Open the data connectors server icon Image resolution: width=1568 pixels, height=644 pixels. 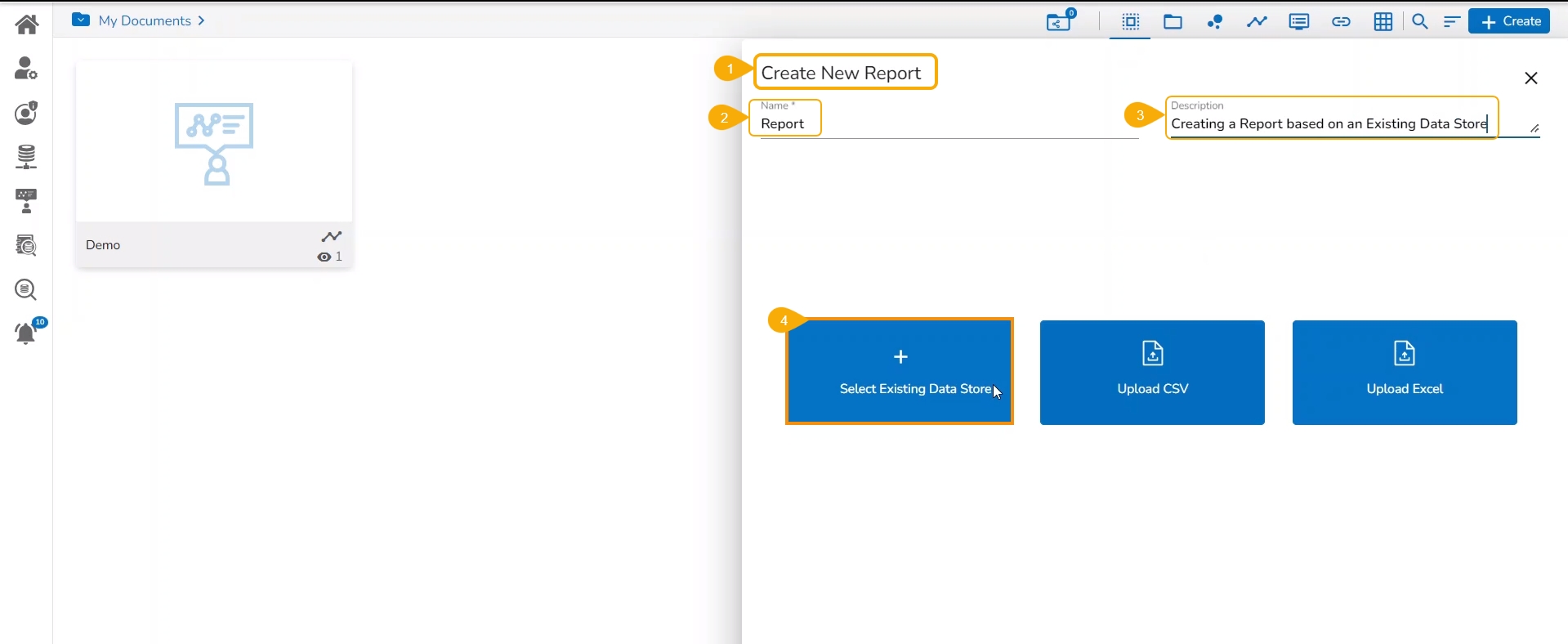[x=26, y=157]
